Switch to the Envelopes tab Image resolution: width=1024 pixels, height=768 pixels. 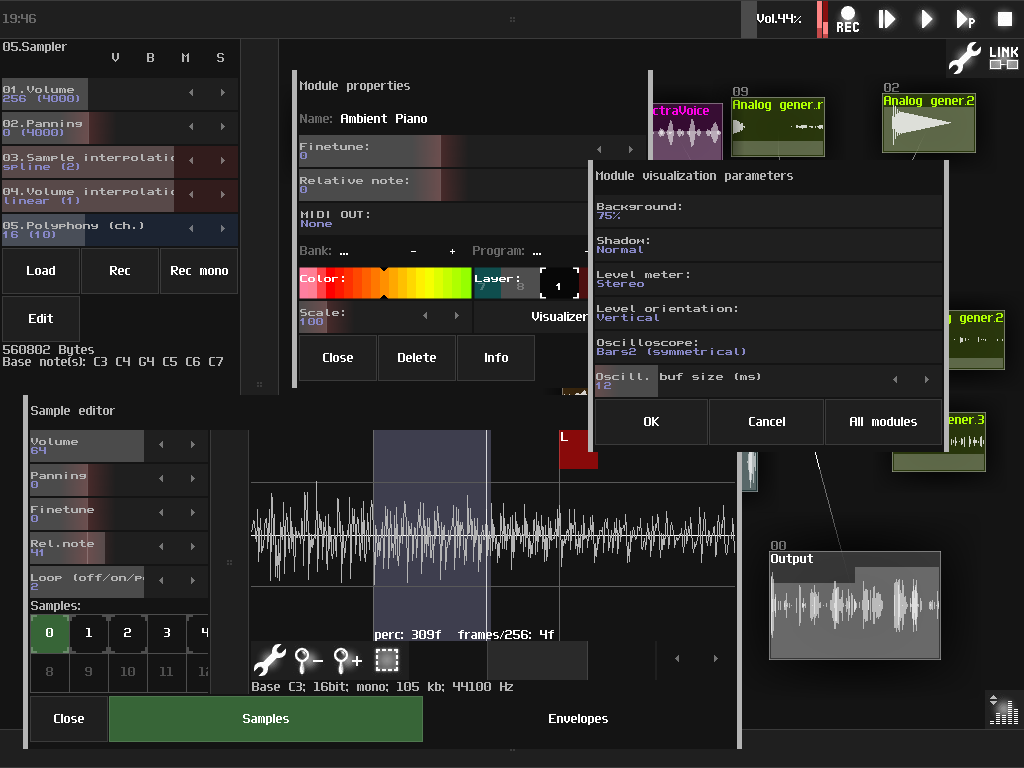[578, 719]
